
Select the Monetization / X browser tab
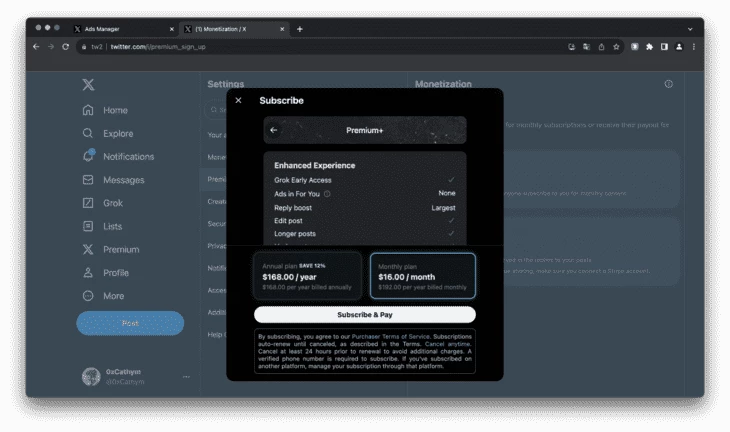click(x=233, y=29)
